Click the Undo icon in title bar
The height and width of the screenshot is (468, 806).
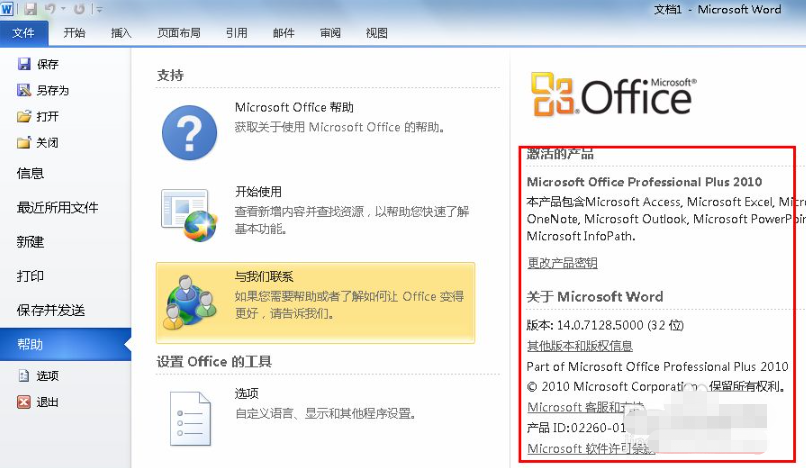click(51, 9)
